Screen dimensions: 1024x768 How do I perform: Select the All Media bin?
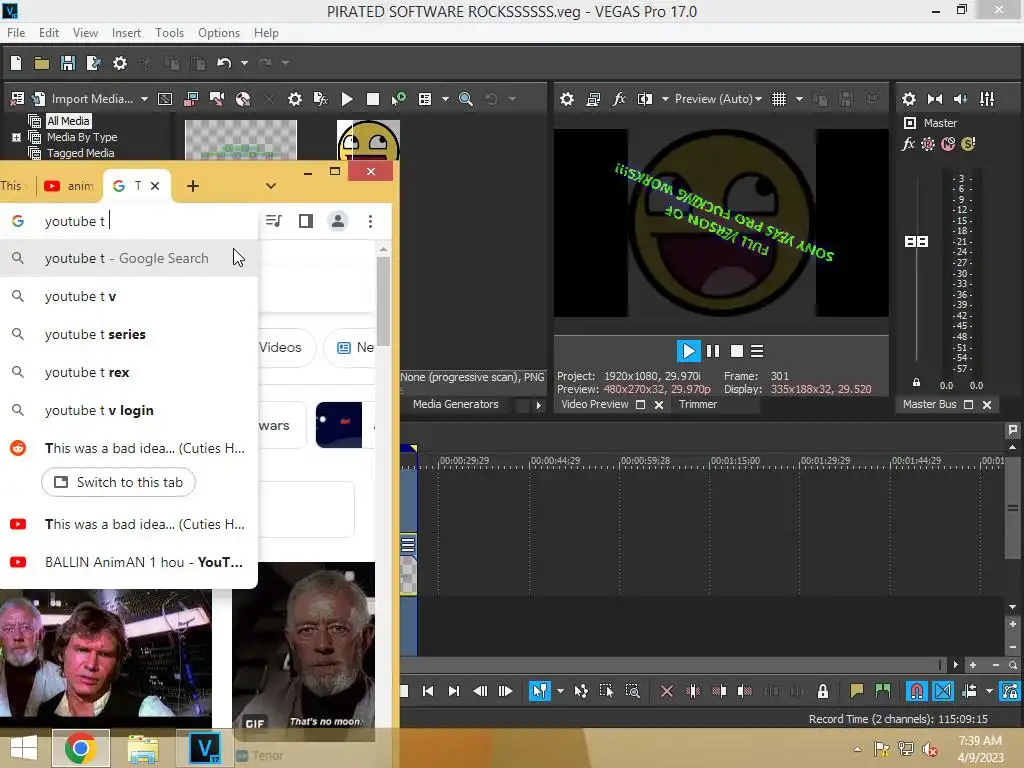click(69, 121)
